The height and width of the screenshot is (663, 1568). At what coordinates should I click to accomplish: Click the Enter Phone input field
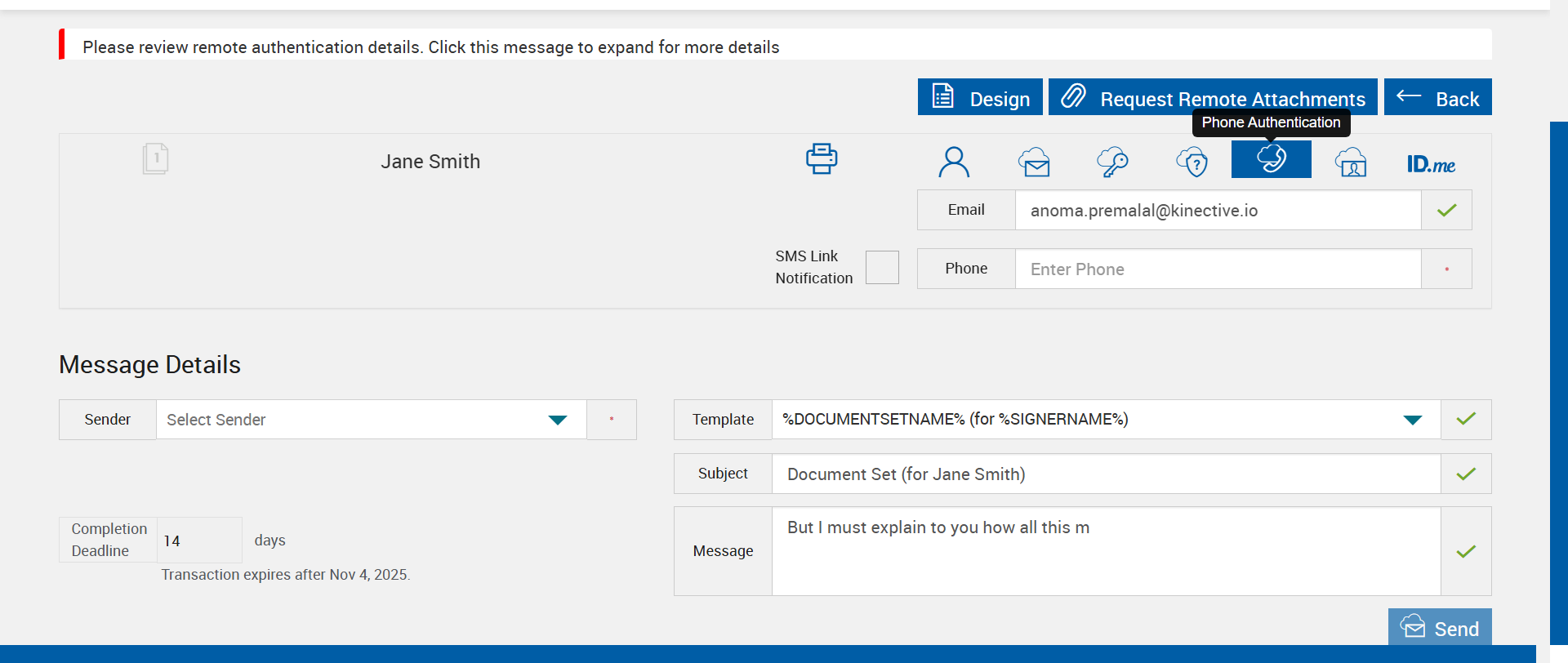(1218, 269)
